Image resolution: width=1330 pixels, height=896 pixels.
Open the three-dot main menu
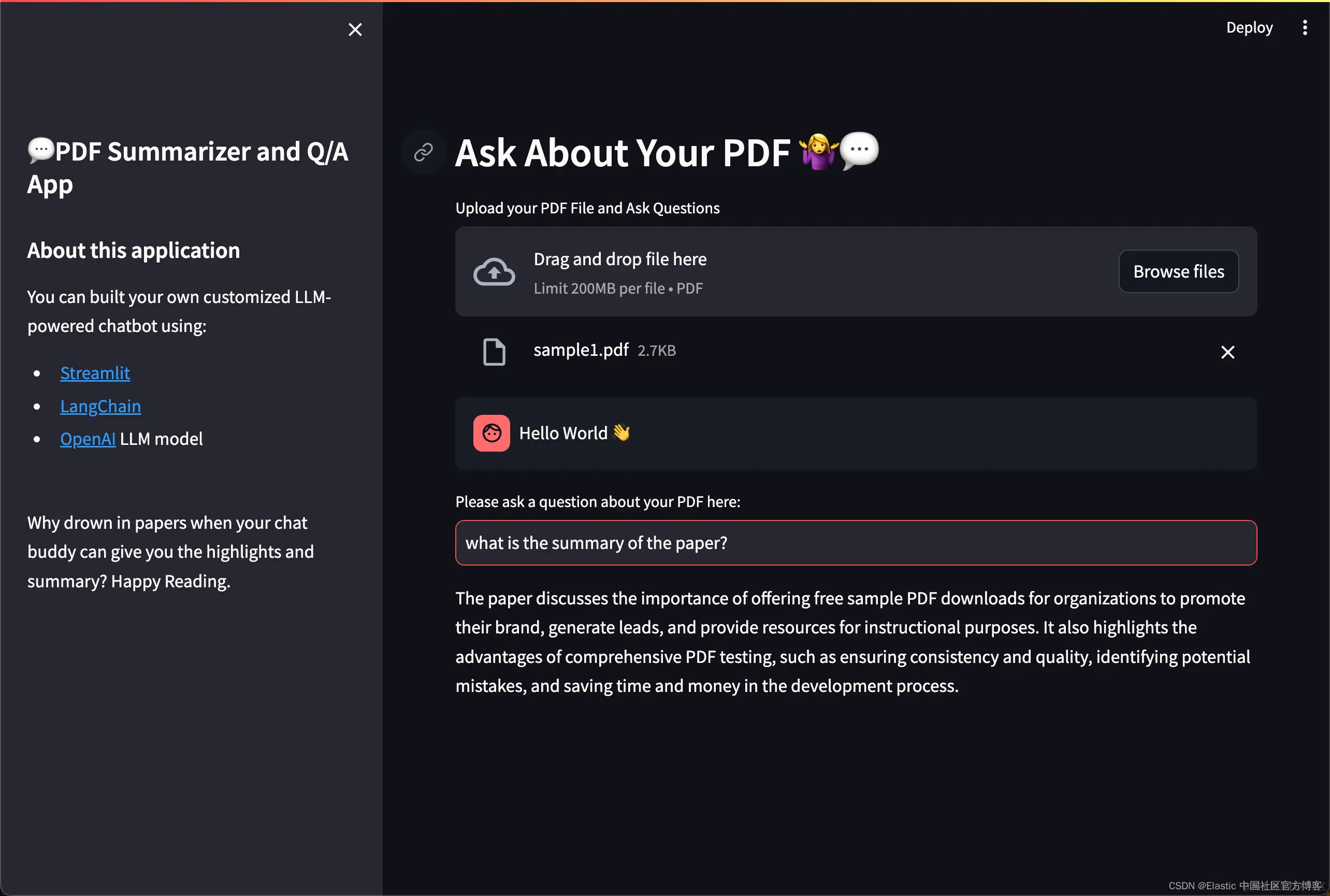pyautogui.click(x=1304, y=27)
